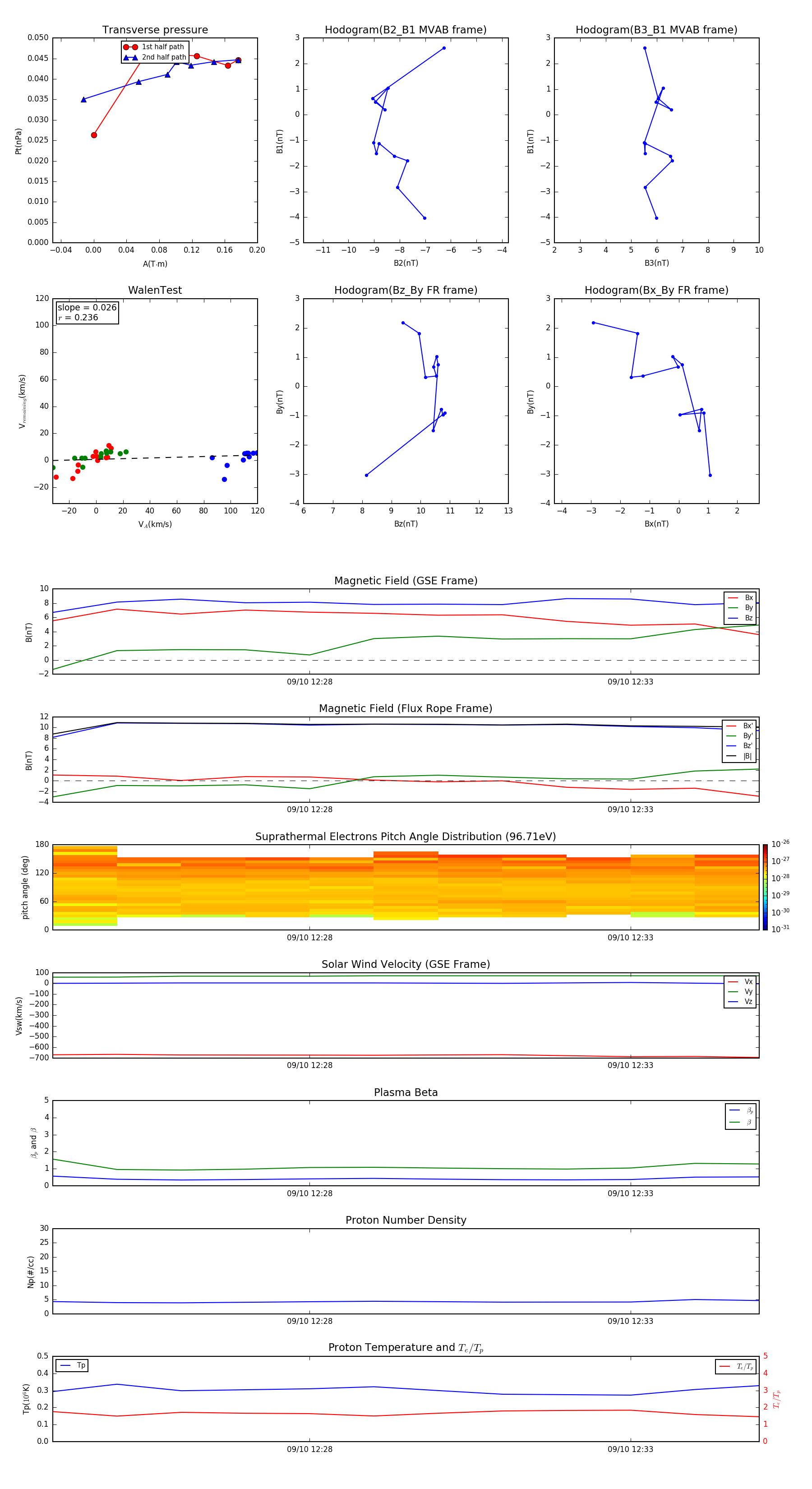This screenshot has height=1489, width=812.
Task: Click the 'A(T·m)' x-axis label
Action: (155, 264)
